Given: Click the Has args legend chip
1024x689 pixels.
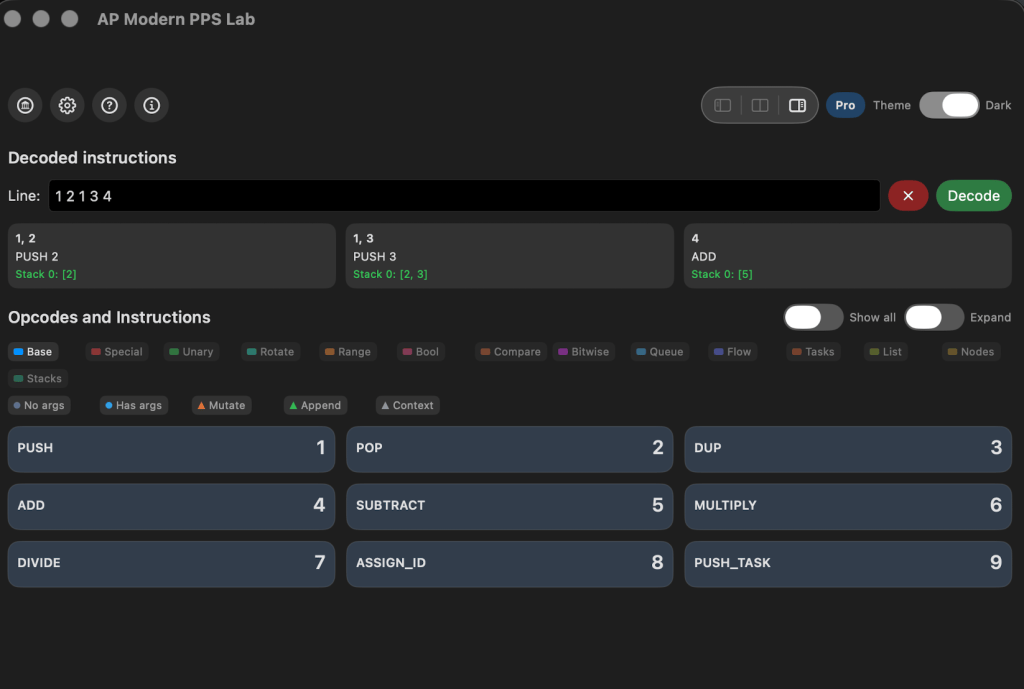Looking at the screenshot, I should click(x=134, y=405).
